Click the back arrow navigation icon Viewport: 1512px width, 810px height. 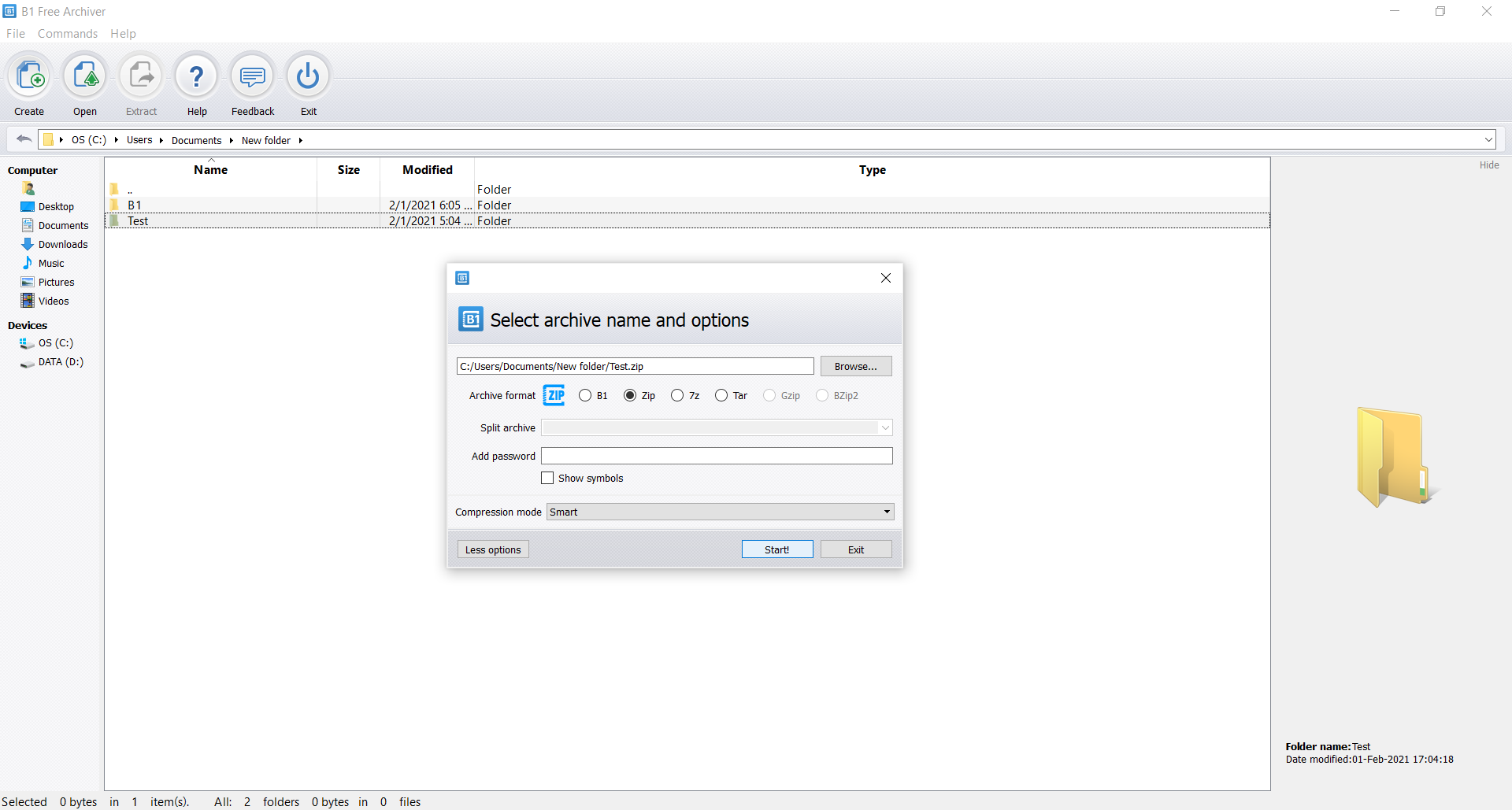pyautogui.click(x=24, y=139)
